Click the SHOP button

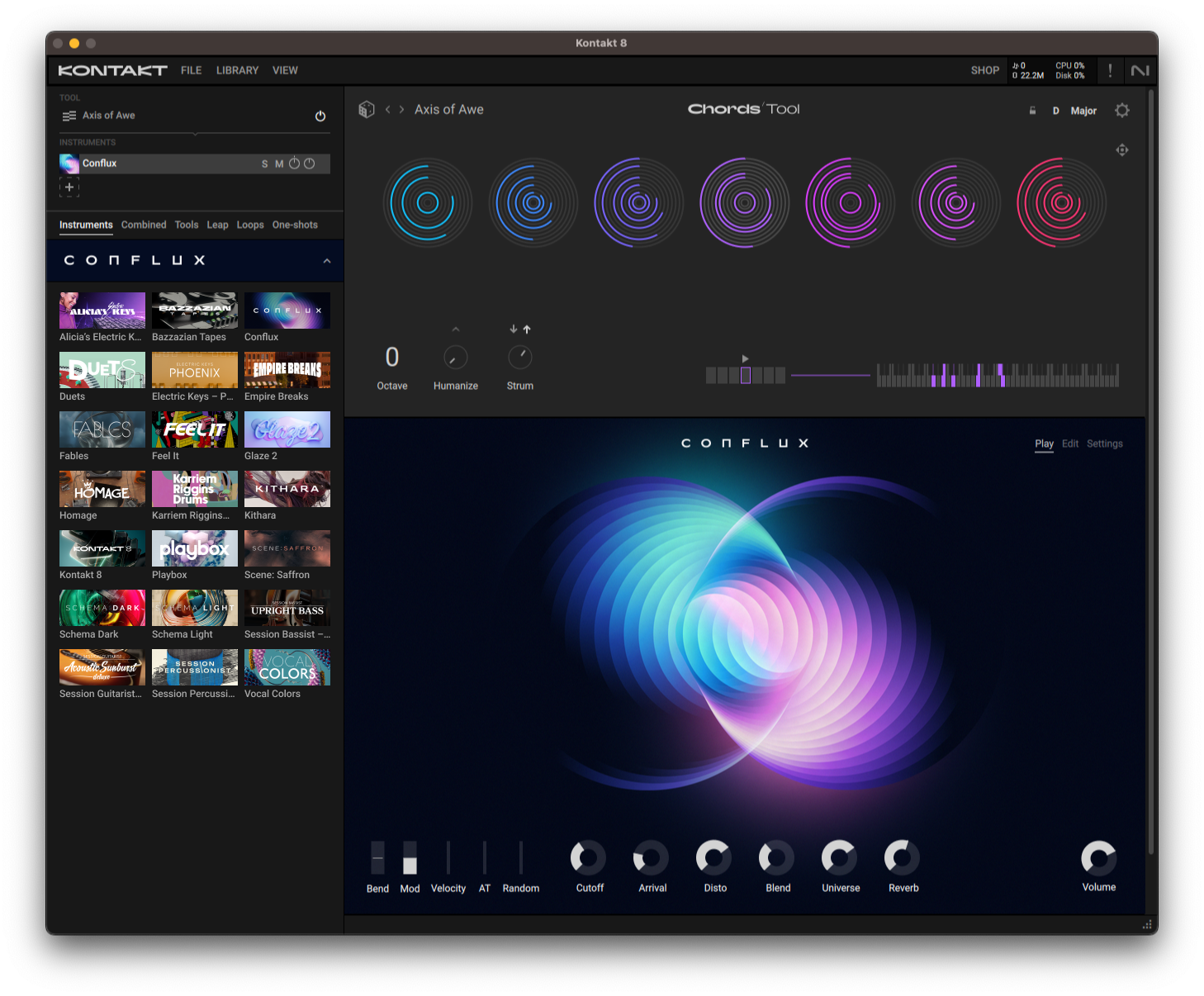click(984, 70)
